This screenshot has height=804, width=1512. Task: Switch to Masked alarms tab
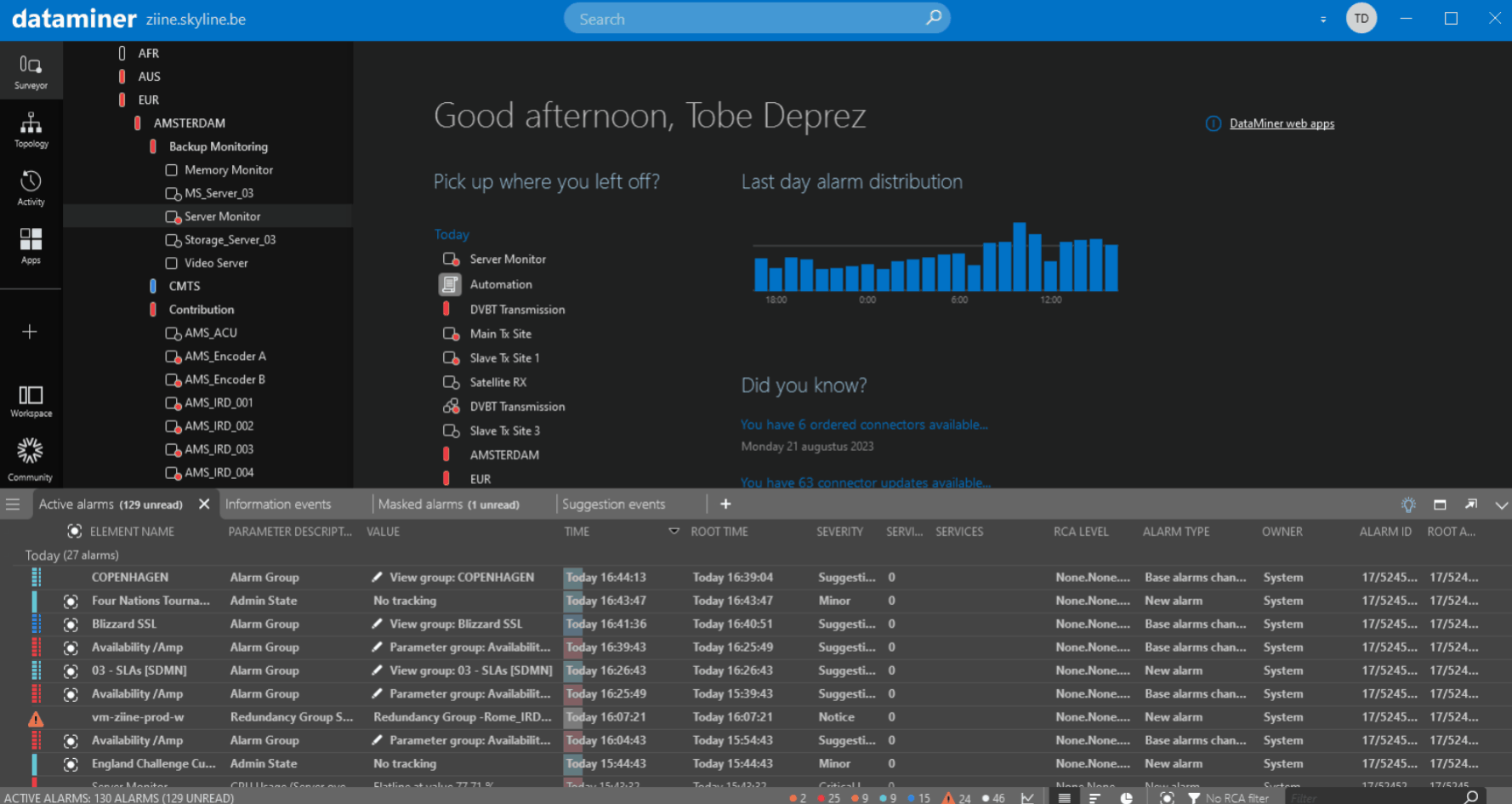pos(449,505)
